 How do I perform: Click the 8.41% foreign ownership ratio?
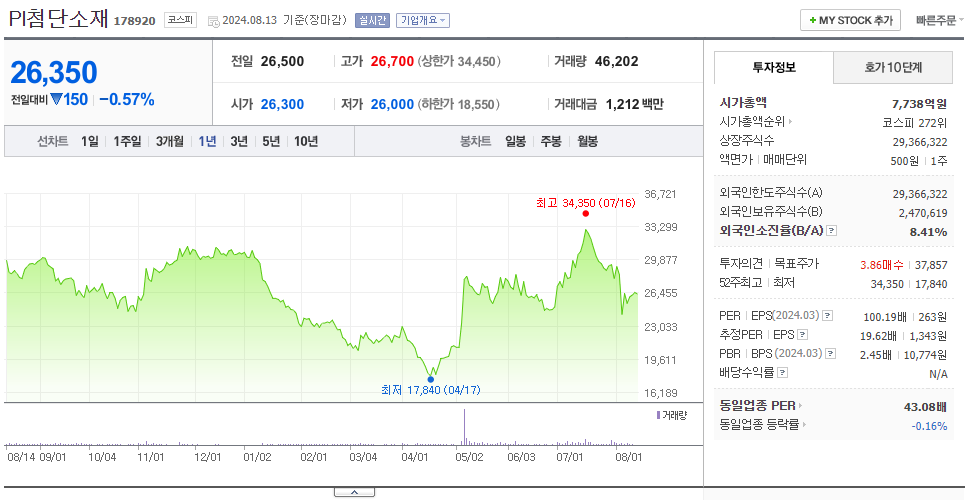pyautogui.click(x=930, y=232)
